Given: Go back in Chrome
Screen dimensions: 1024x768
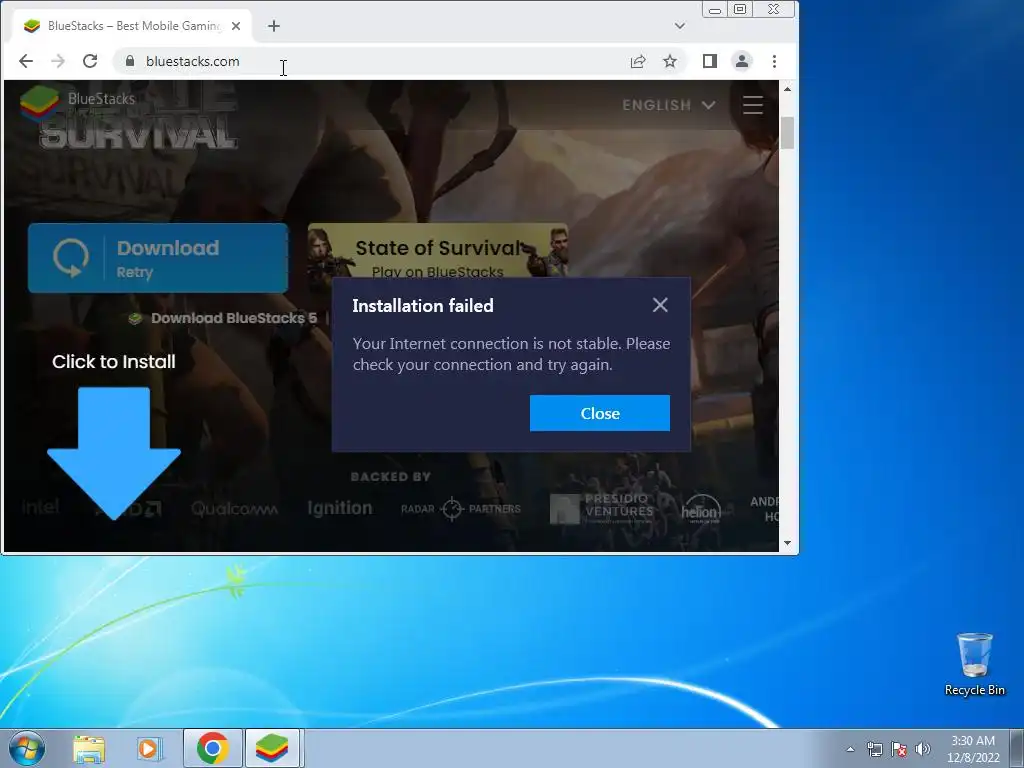Looking at the screenshot, I should (26, 61).
